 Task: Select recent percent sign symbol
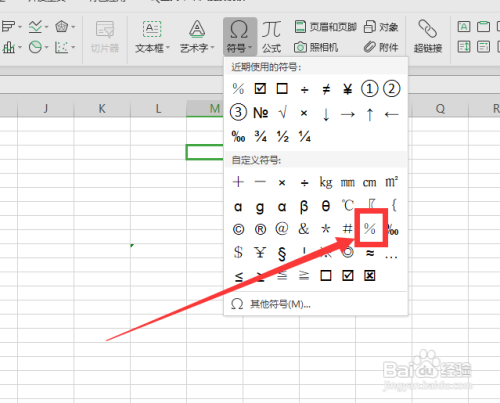(x=238, y=89)
